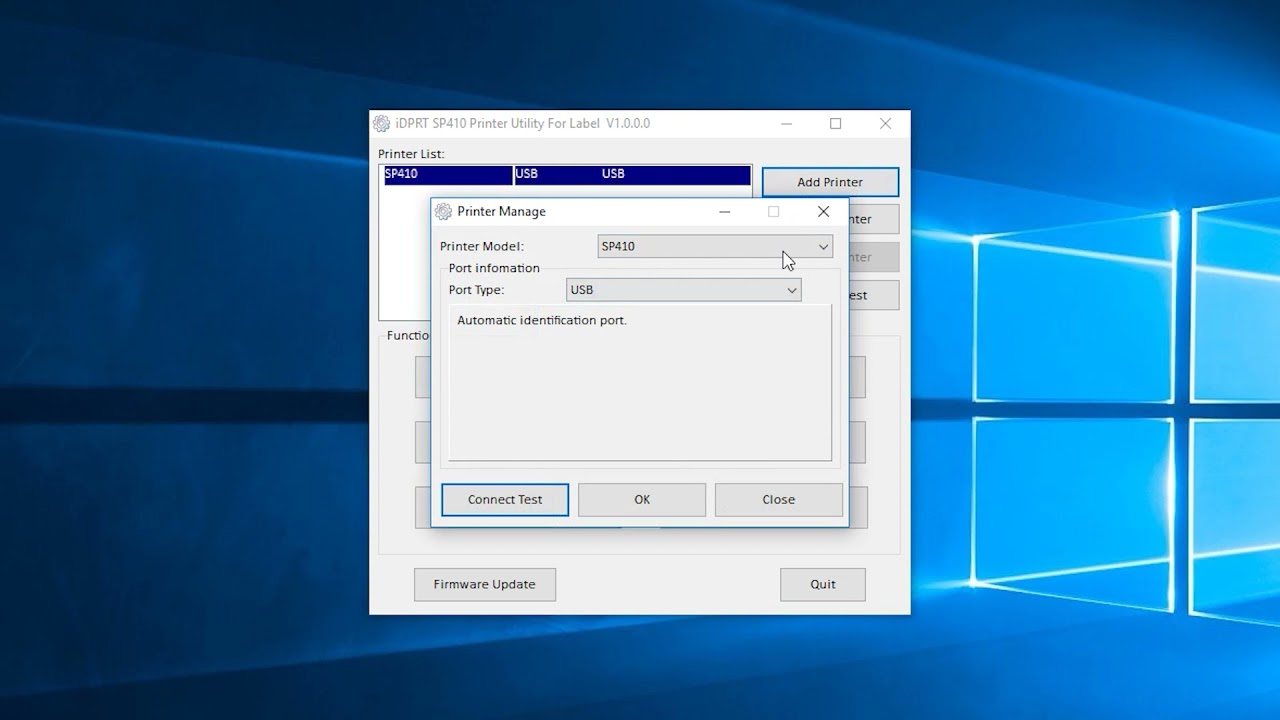Image resolution: width=1280 pixels, height=720 pixels.
Task: Open the Printer Model dropdown
Action: click(x=715, y=246)
